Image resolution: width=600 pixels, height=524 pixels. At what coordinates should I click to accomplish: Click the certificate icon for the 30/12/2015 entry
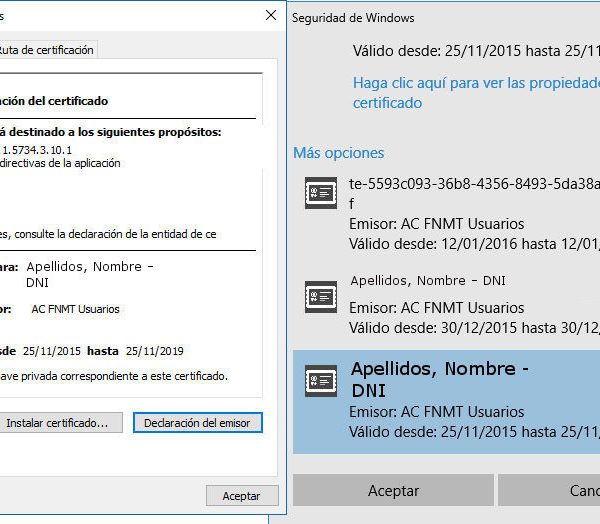pyautogui.click(x=320, y=296)
